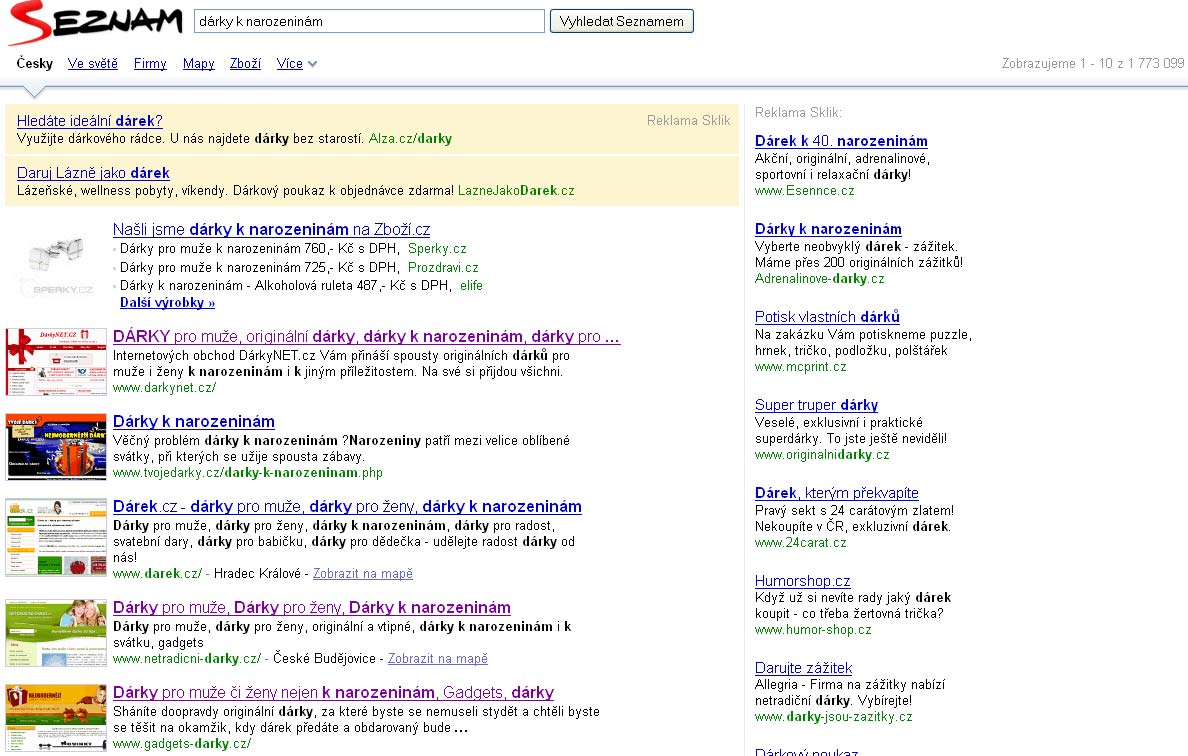Open the Adrenalinove-darky.cz 'Dárky k narozeninám' ad

pyautogui.click(x=828, y=229)
